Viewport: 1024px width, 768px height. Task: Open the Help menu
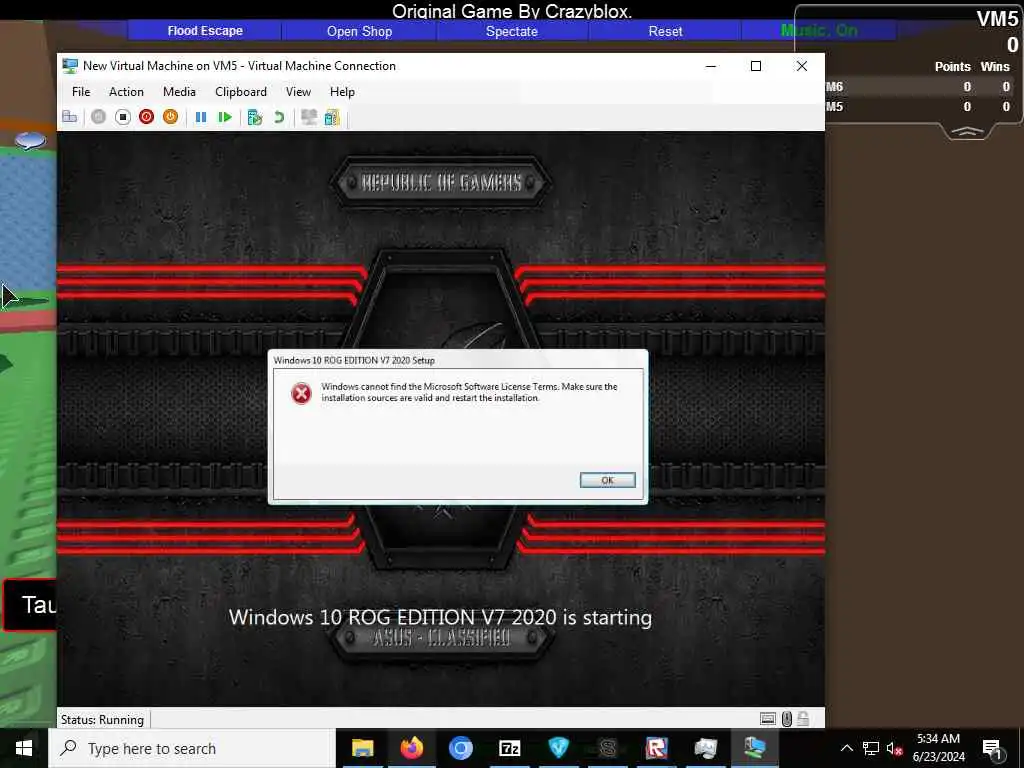(x=342, y=91)
